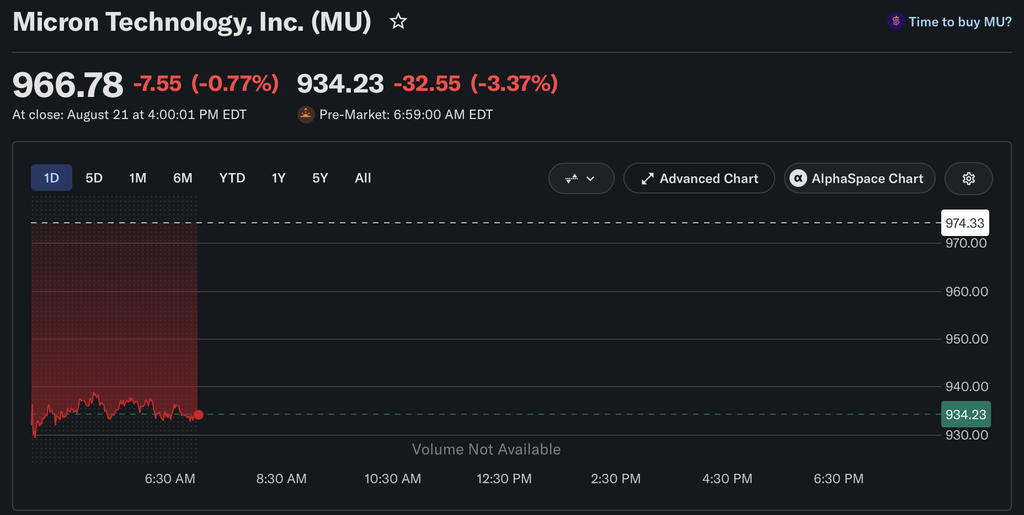Click the 6:30 PM axis label

pyautogui.click(x=839, y=478)
